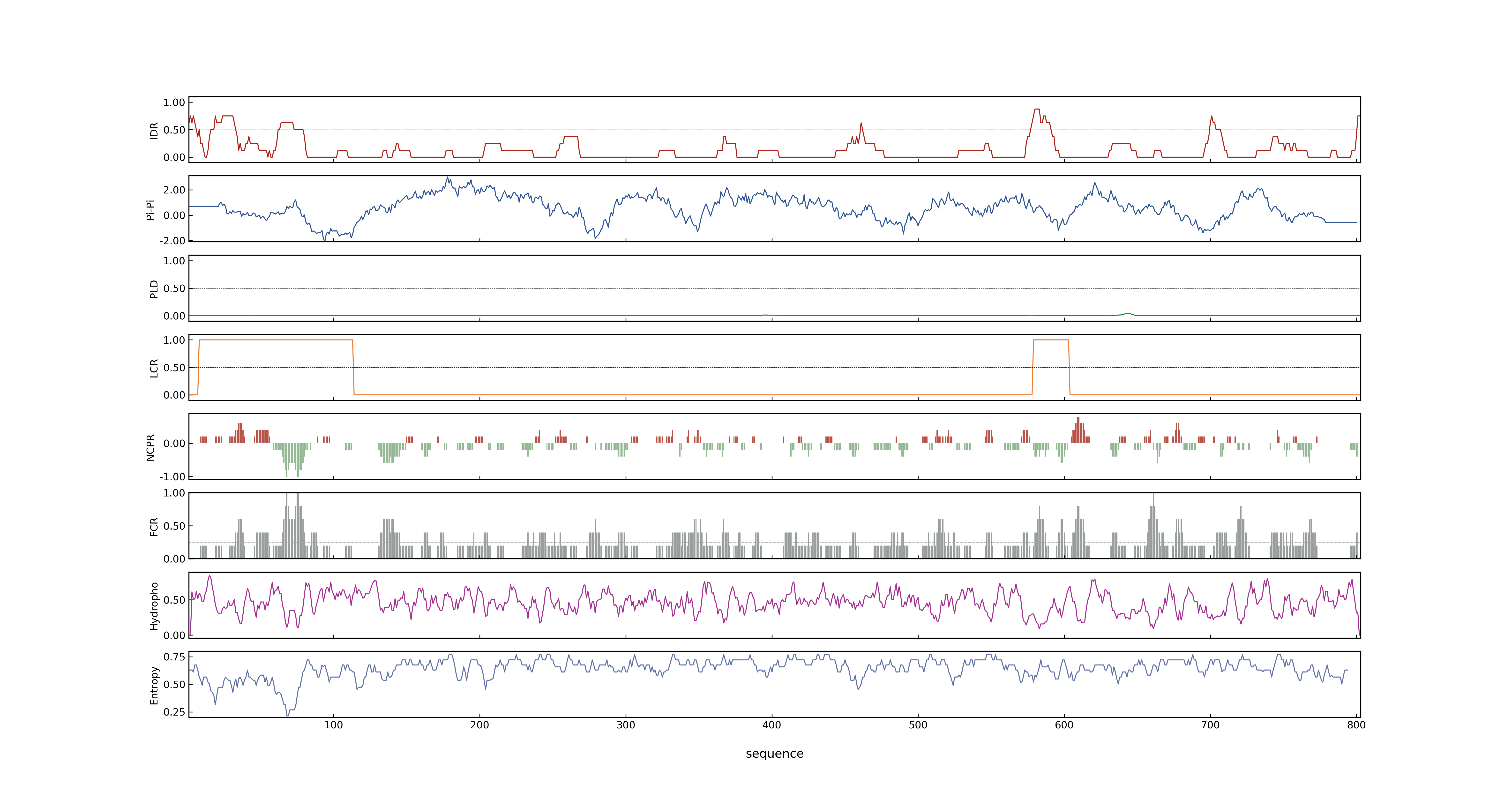Click the orange LCR plateau near position 600
1512x806 pixels.
pyautogui.click(x=1051, y=340)
